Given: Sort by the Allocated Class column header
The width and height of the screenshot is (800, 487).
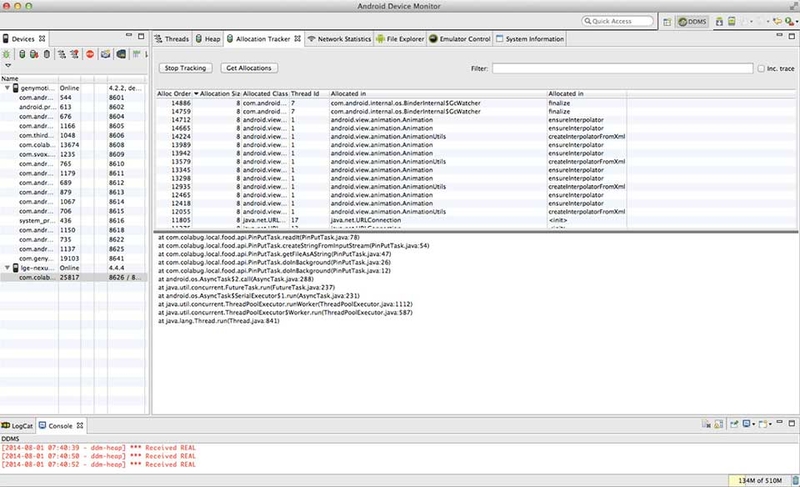Looking at the screenshot, I should point(265,94).
